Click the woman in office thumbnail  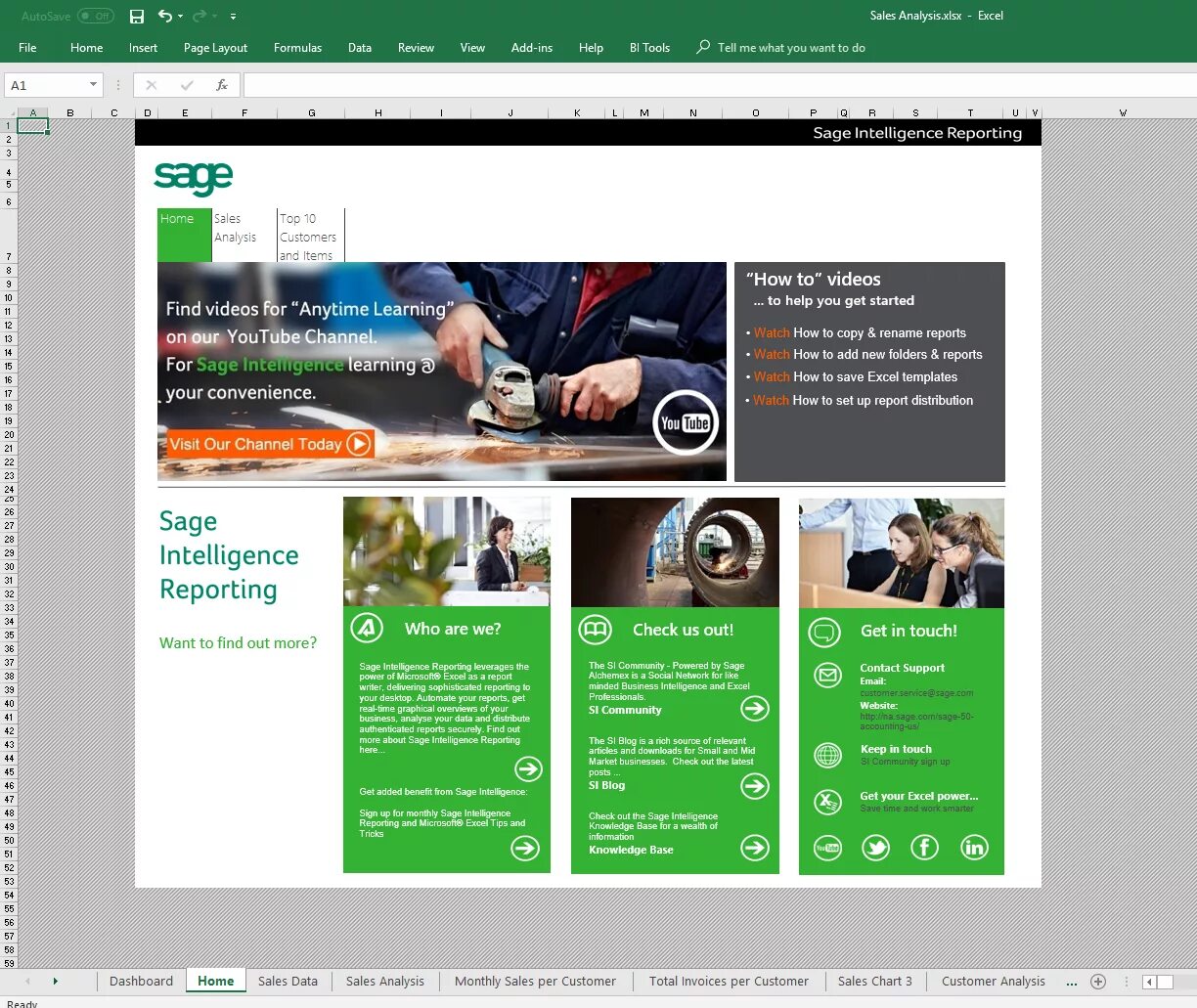pyautogui.click(x=447, y=551)
